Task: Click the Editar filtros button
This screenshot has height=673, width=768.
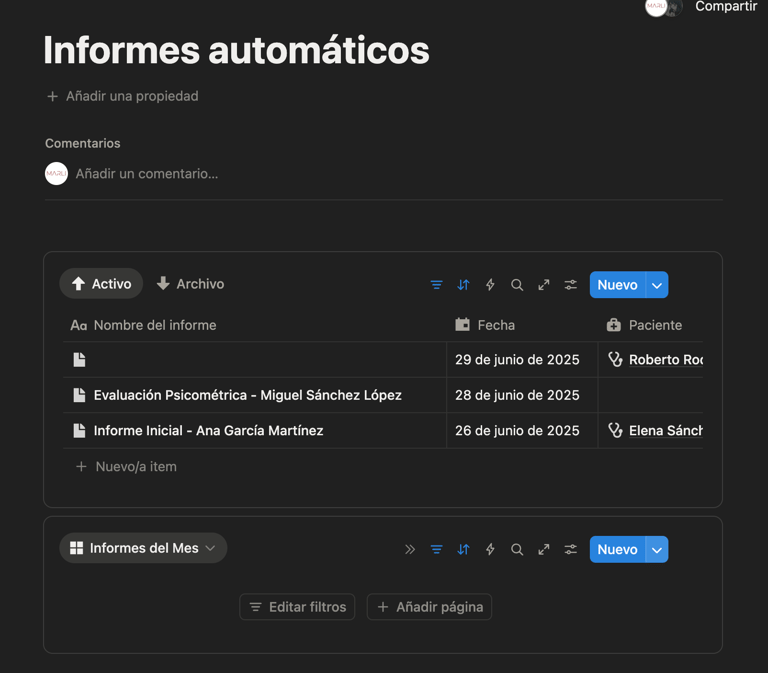Action: [297, 607]
